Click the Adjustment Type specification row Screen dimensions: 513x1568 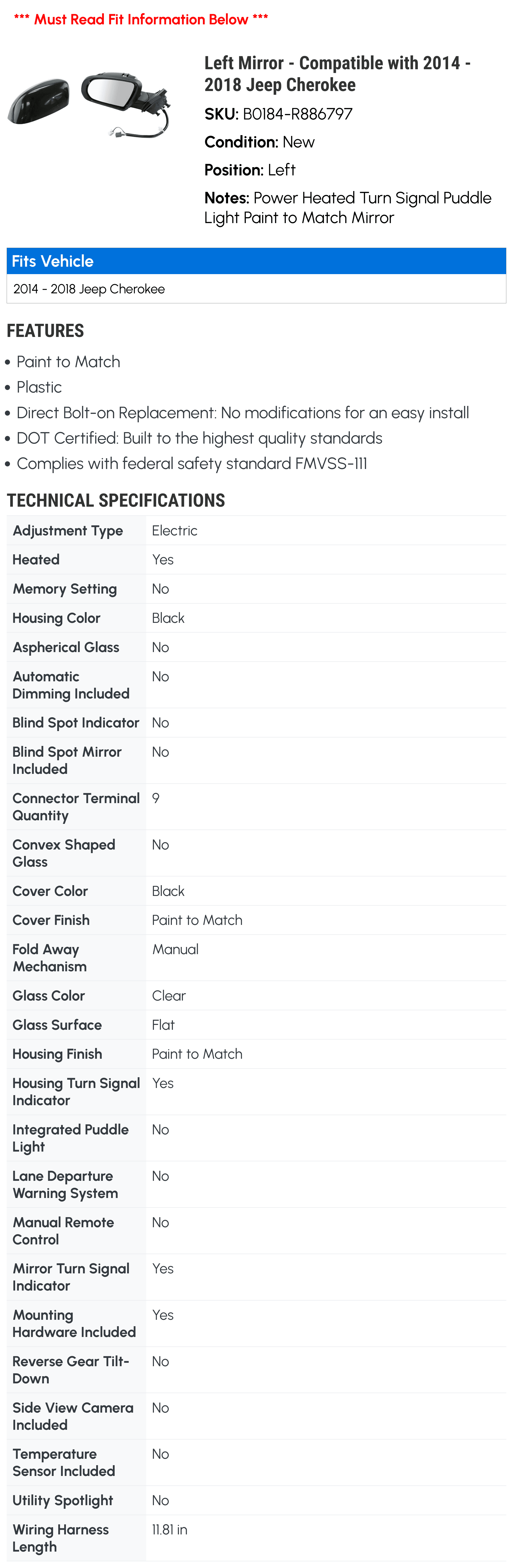click(256, 531)
